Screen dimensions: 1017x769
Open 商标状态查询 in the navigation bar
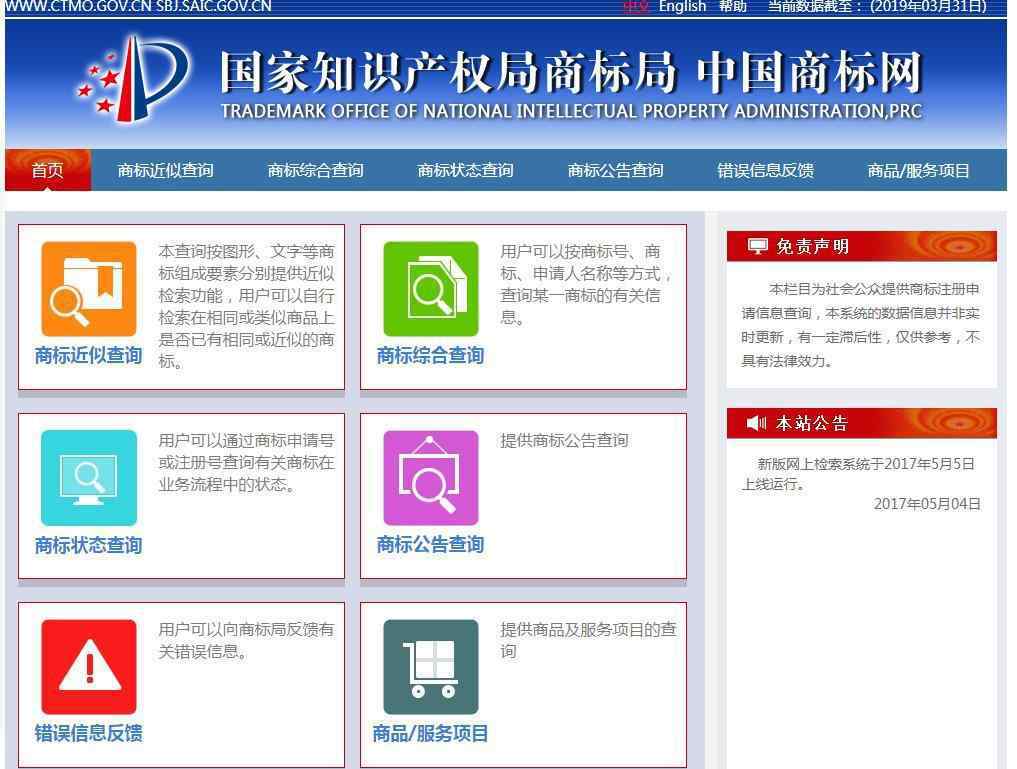[x=466, y=171]
